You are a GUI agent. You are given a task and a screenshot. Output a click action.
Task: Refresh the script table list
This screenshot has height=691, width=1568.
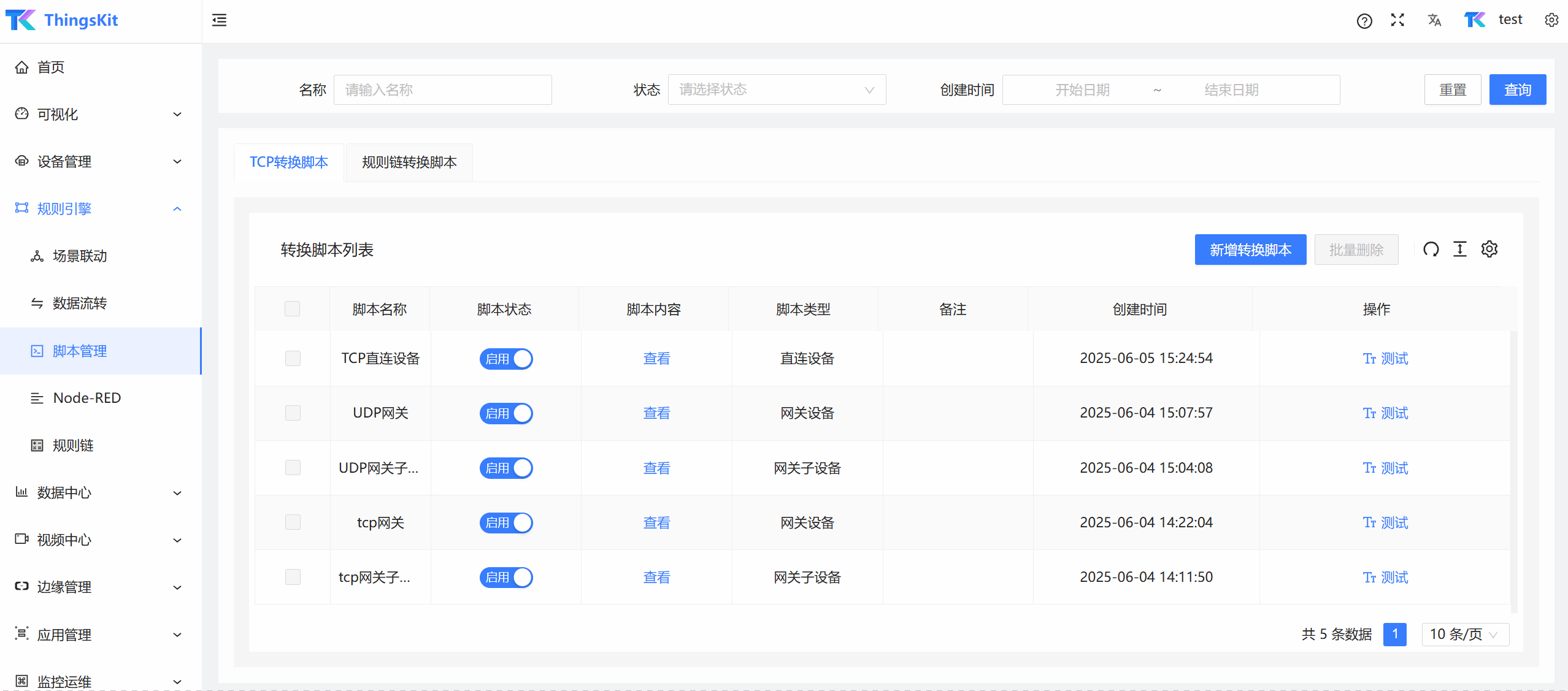1431,249
